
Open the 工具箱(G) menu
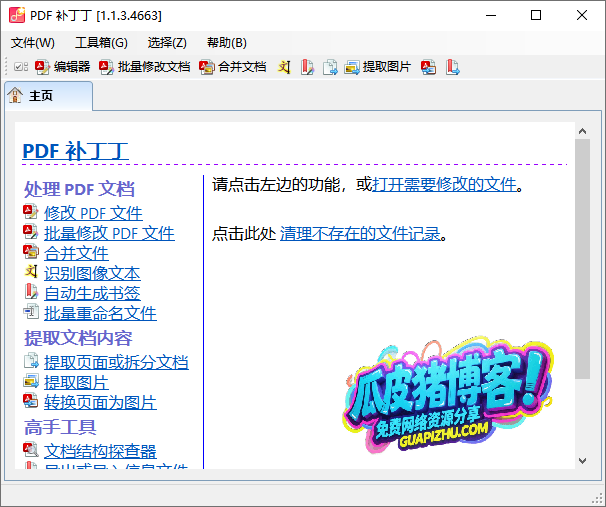(101, 43)
